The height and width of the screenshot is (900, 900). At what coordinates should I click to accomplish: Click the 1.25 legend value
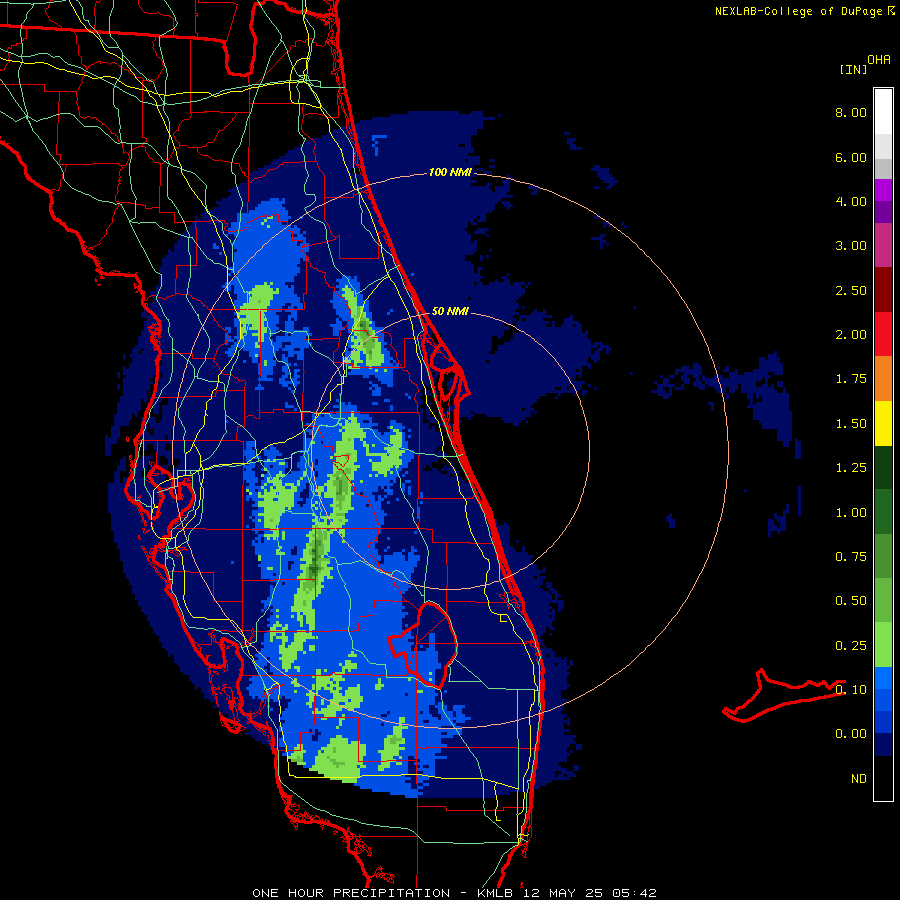click(851, 468)
